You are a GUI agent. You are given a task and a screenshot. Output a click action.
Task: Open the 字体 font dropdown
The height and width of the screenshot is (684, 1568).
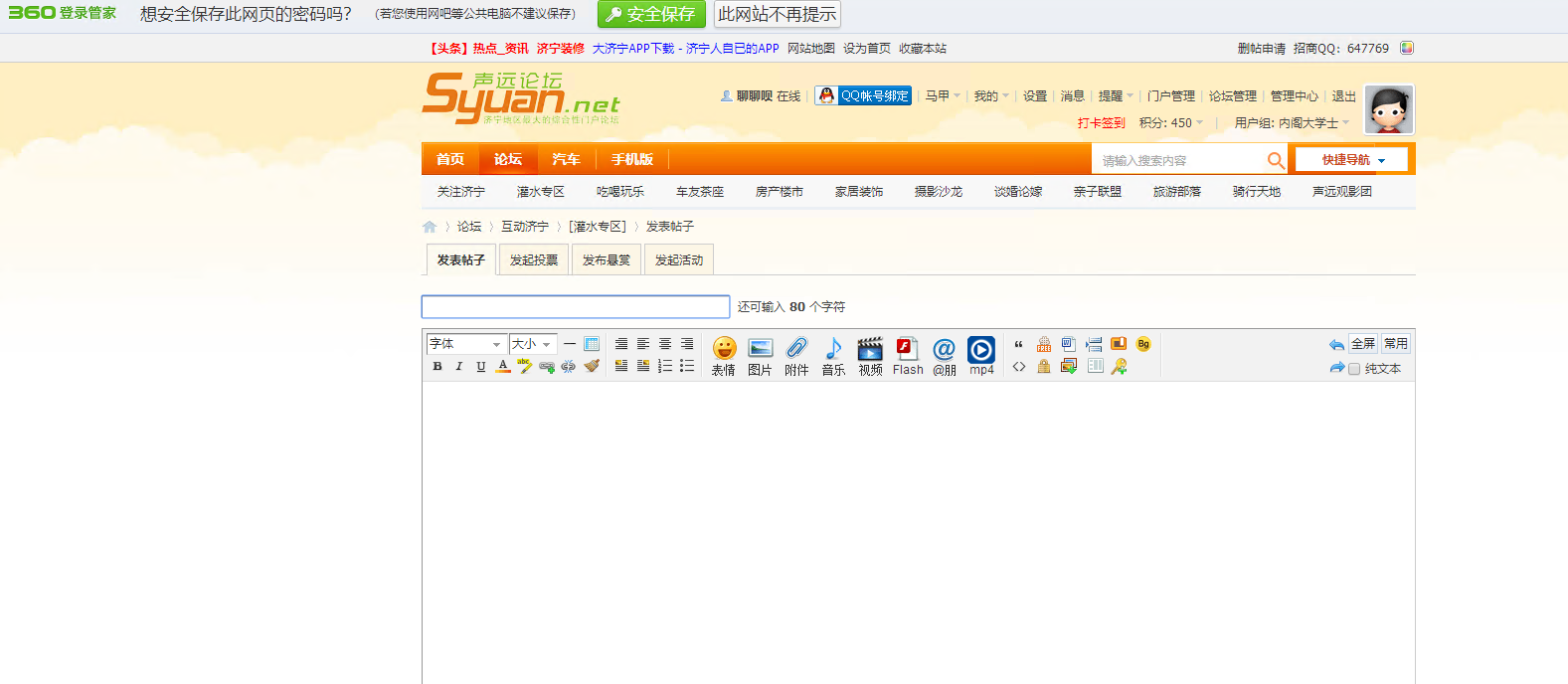(x=466, y=344)
